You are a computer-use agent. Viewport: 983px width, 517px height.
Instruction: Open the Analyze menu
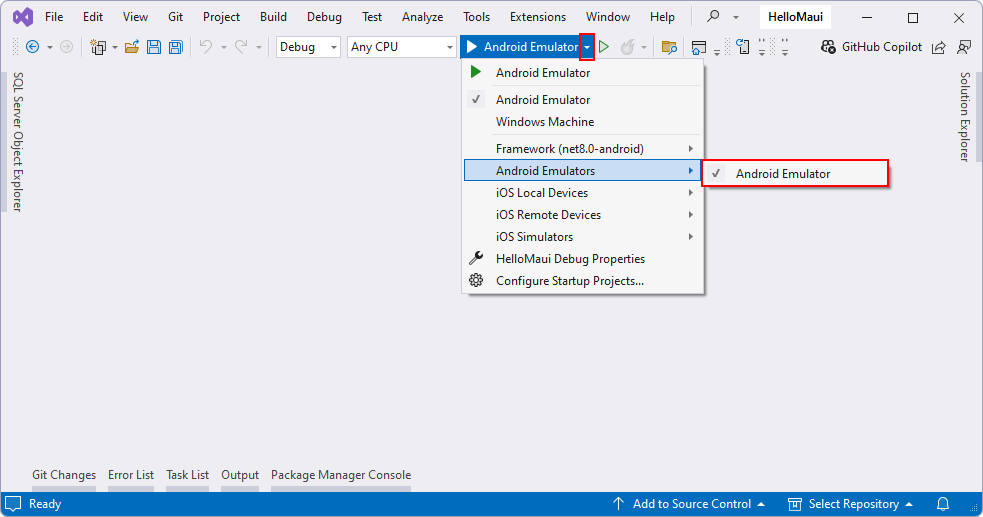[423, 17]
